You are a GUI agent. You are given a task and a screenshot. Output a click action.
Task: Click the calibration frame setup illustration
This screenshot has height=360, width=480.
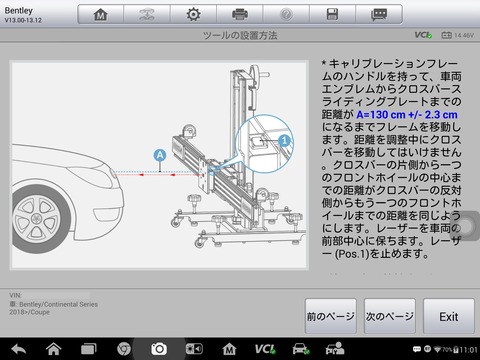coord(159,165)
